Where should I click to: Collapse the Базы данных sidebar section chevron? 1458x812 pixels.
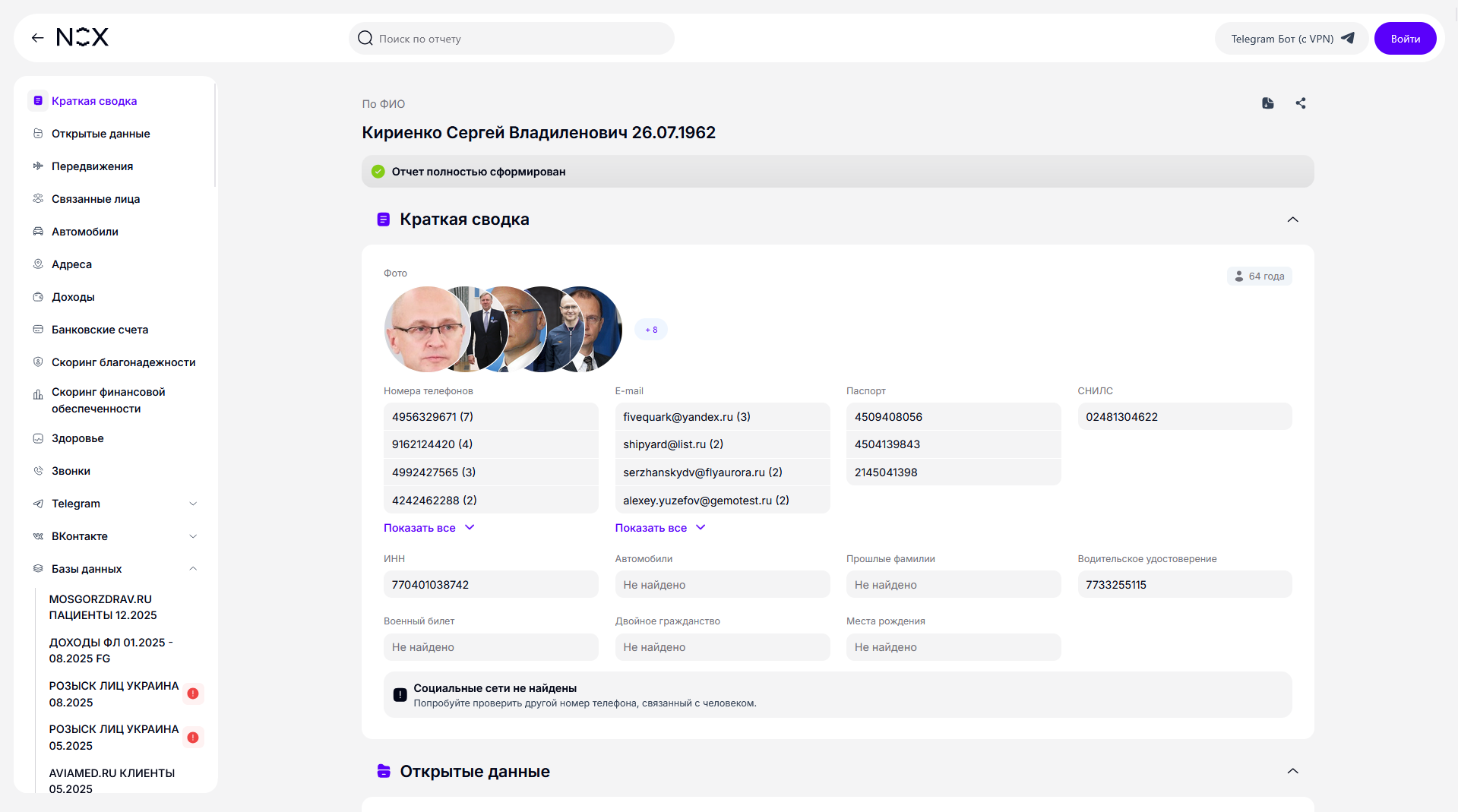(x=193, y=569)
